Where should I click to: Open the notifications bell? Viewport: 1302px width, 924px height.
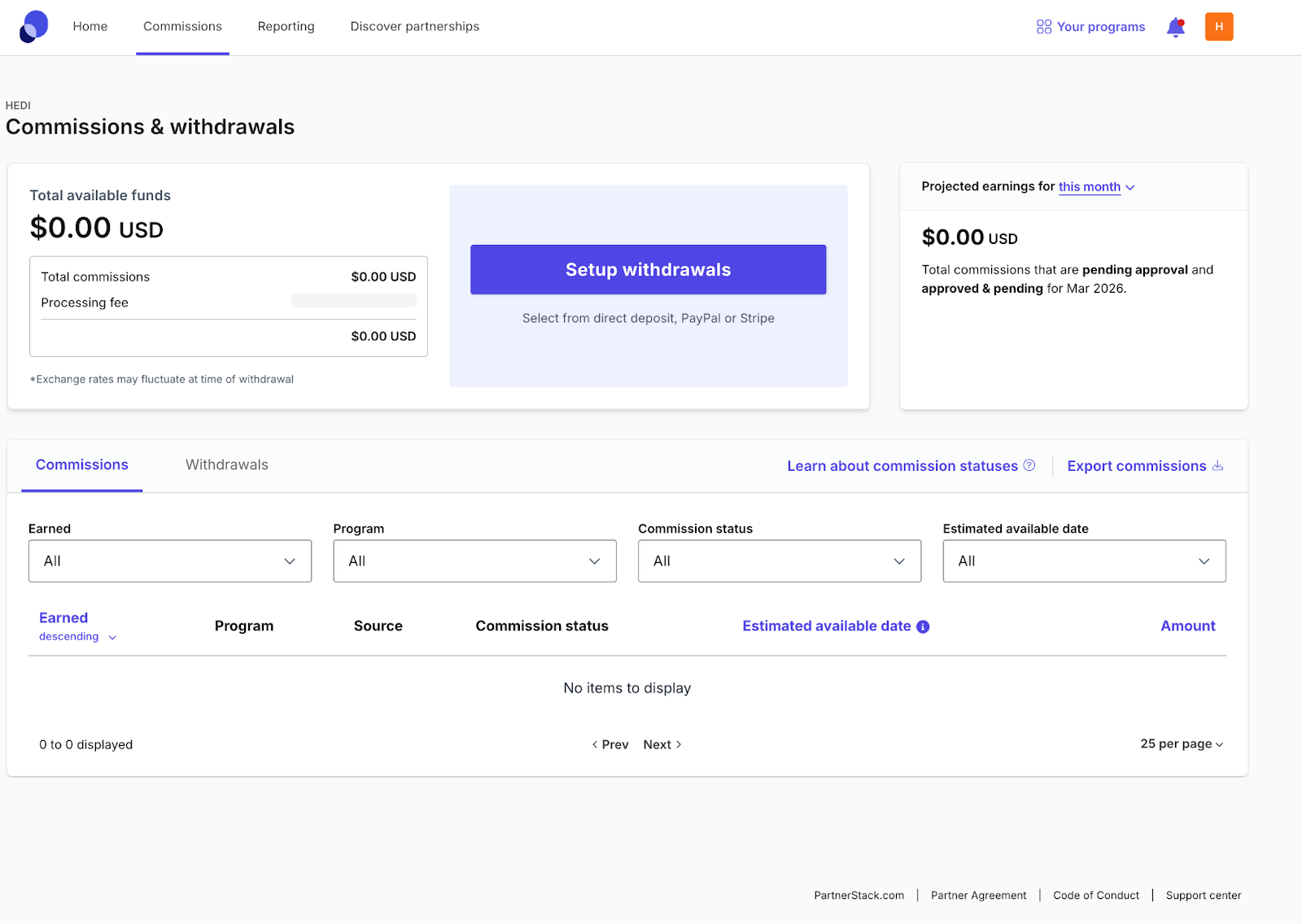point(1175,28)
